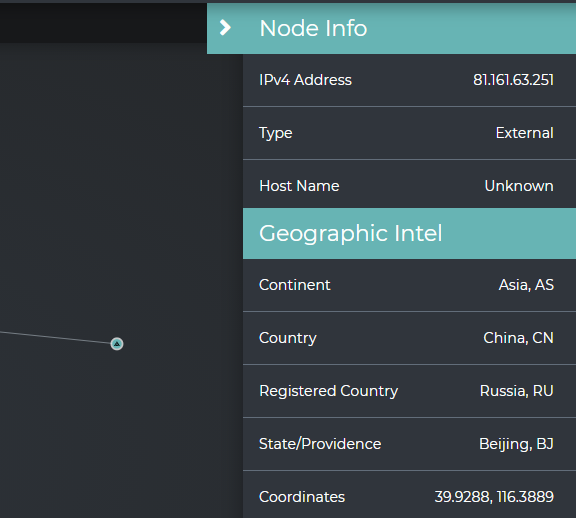Viewport: 576px width, 518px height.
Task: Select the Russia, RU value
Action: click(516, 391)
